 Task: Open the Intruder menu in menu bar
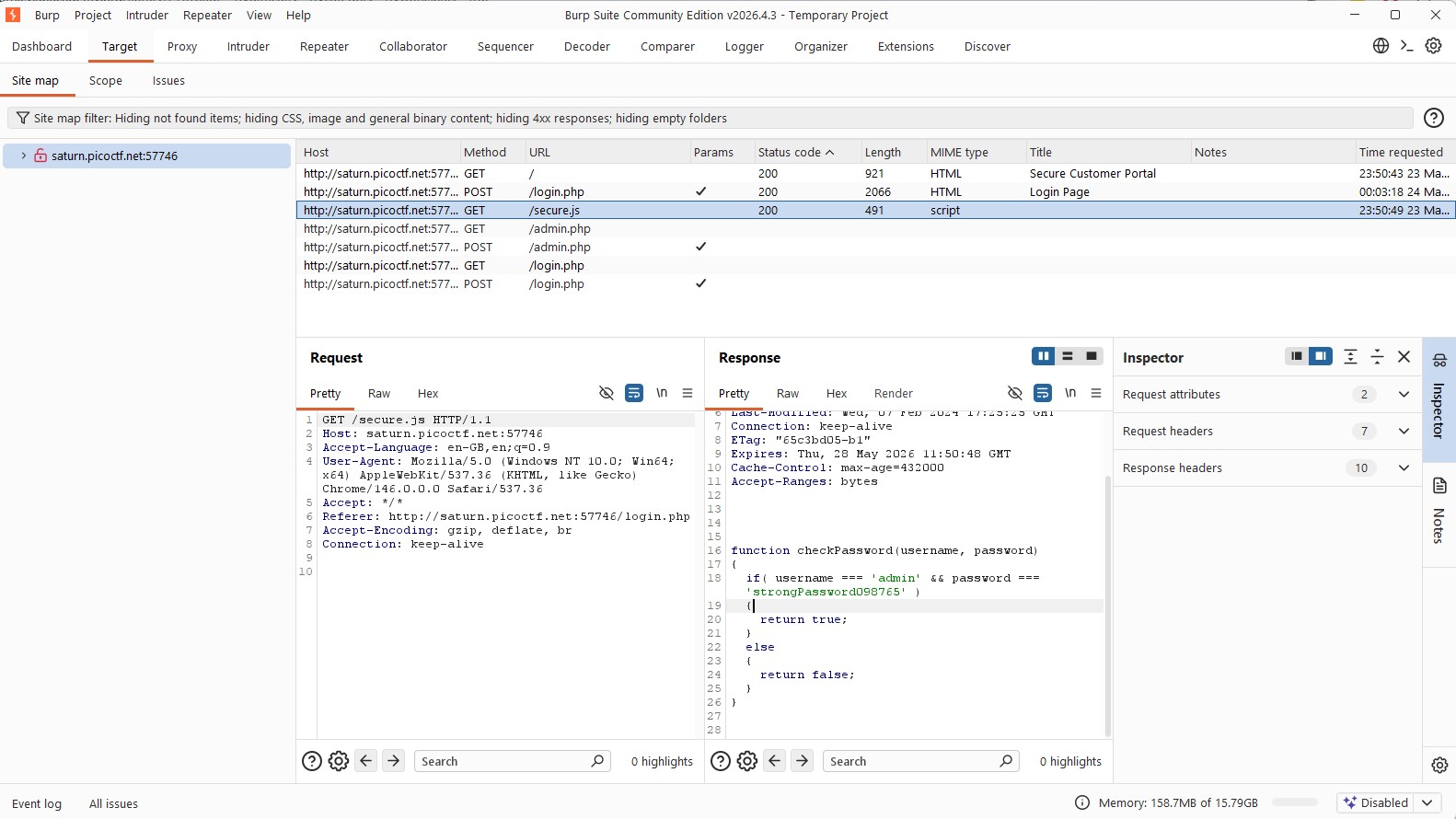pos(147,15)
